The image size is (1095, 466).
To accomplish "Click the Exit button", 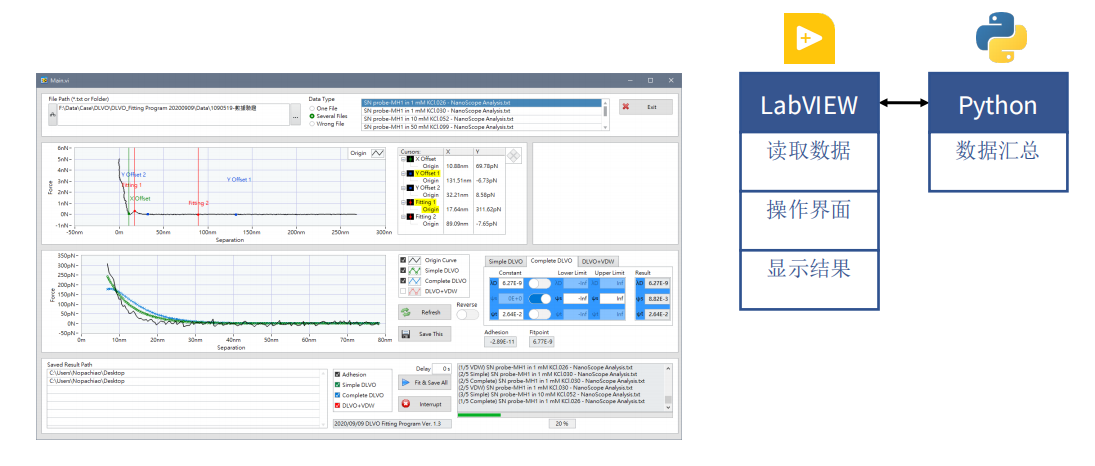I will click(646, 107).
